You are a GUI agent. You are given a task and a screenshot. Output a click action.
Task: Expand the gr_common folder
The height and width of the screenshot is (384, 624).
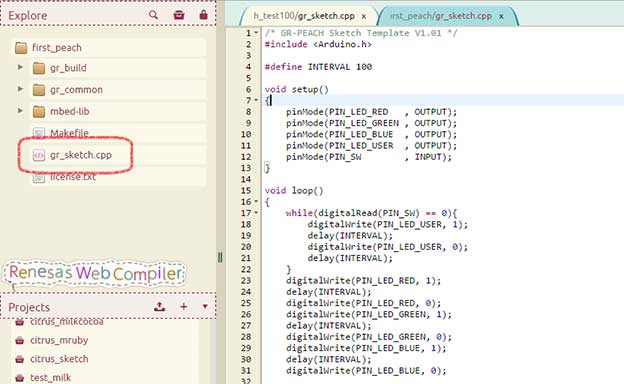coord(20,89)
